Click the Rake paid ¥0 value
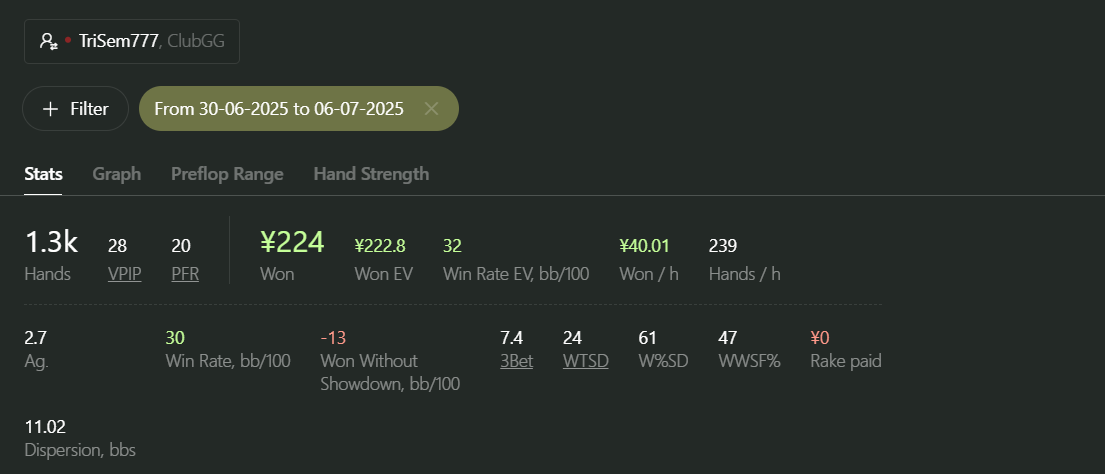Image resolution: width=1105 pixels, height=474 pixels. click(x=820, y=338)
